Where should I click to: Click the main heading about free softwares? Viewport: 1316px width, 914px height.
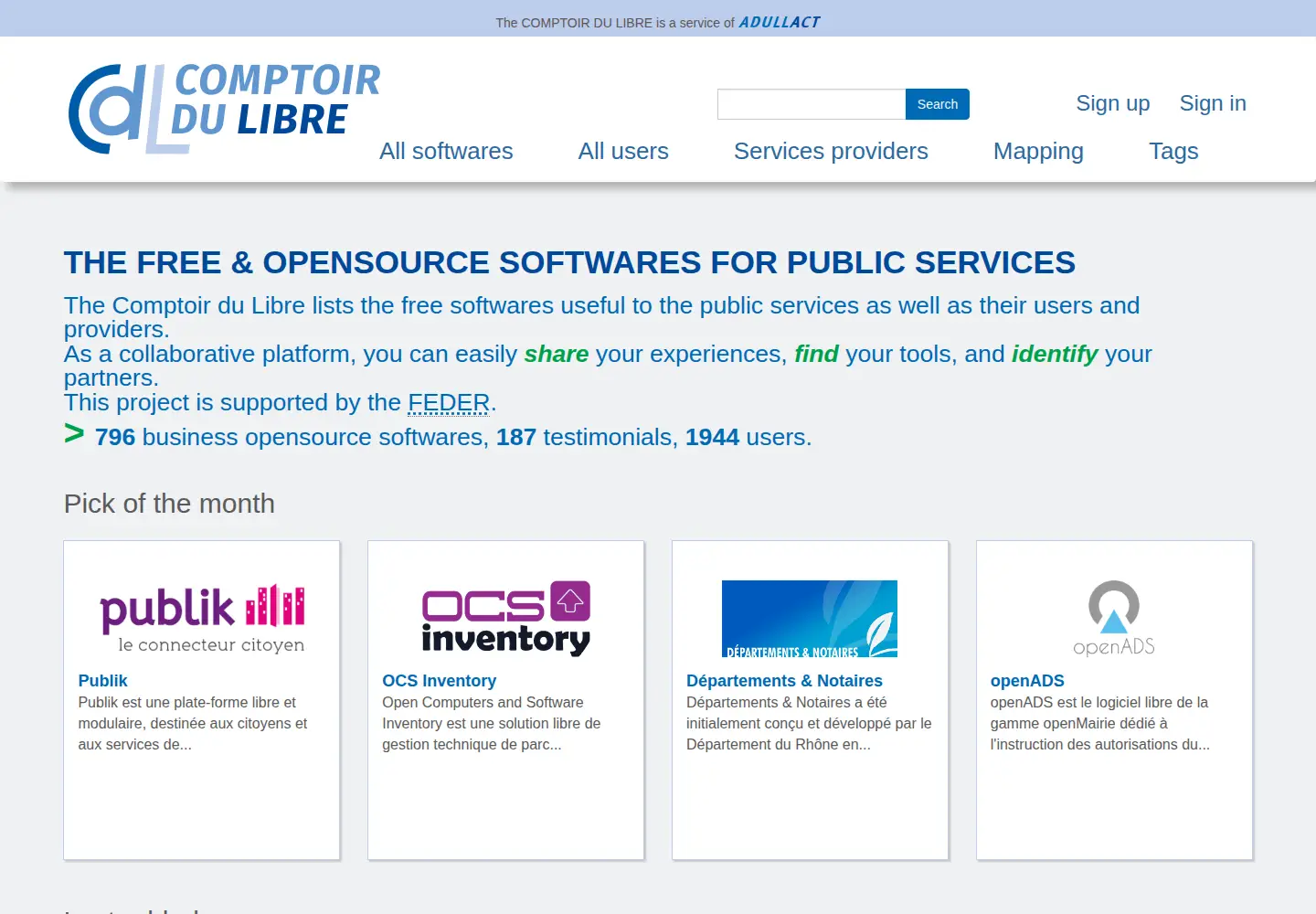(x=569, y=262)
